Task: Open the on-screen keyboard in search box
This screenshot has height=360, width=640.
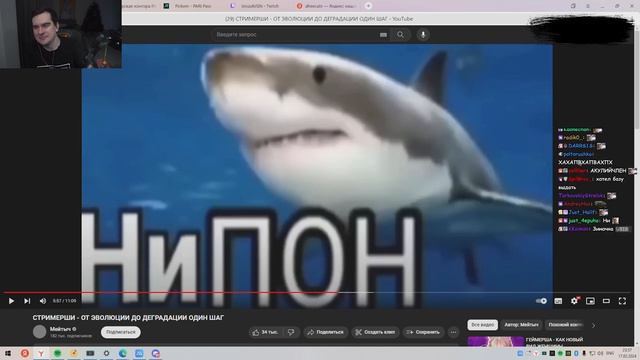Action: click(383, 35)
